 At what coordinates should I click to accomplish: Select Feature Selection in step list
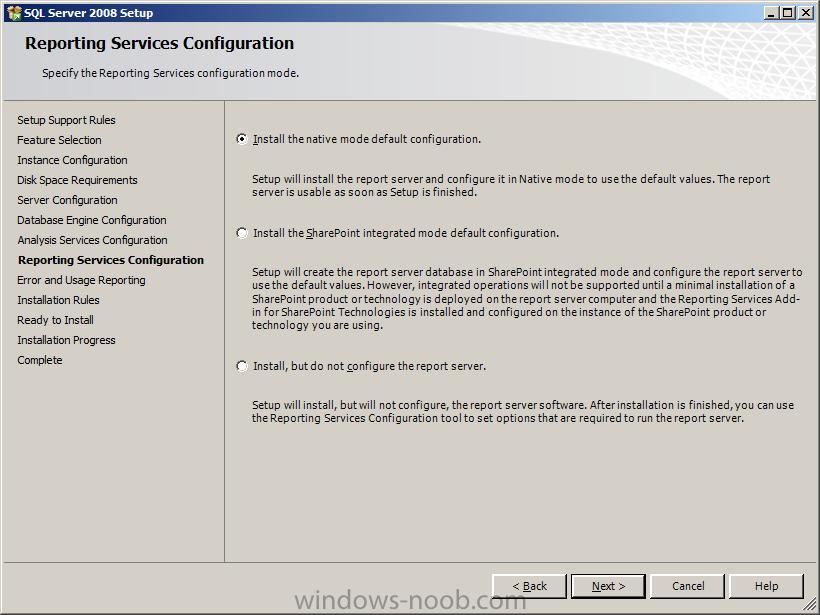click(59, 140)
